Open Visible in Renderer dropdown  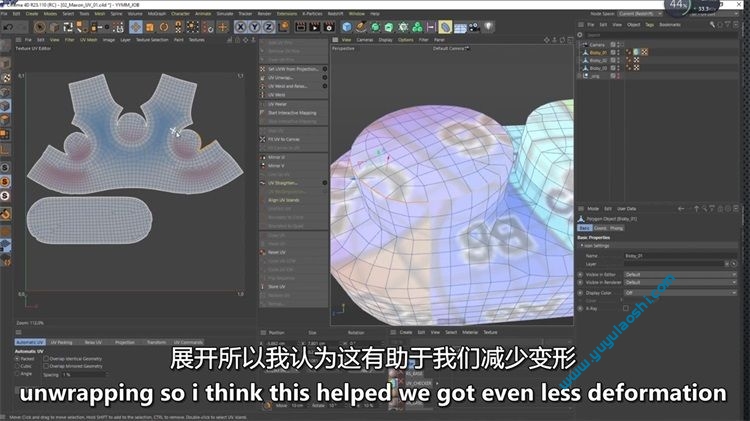click(x=680, y=282)
